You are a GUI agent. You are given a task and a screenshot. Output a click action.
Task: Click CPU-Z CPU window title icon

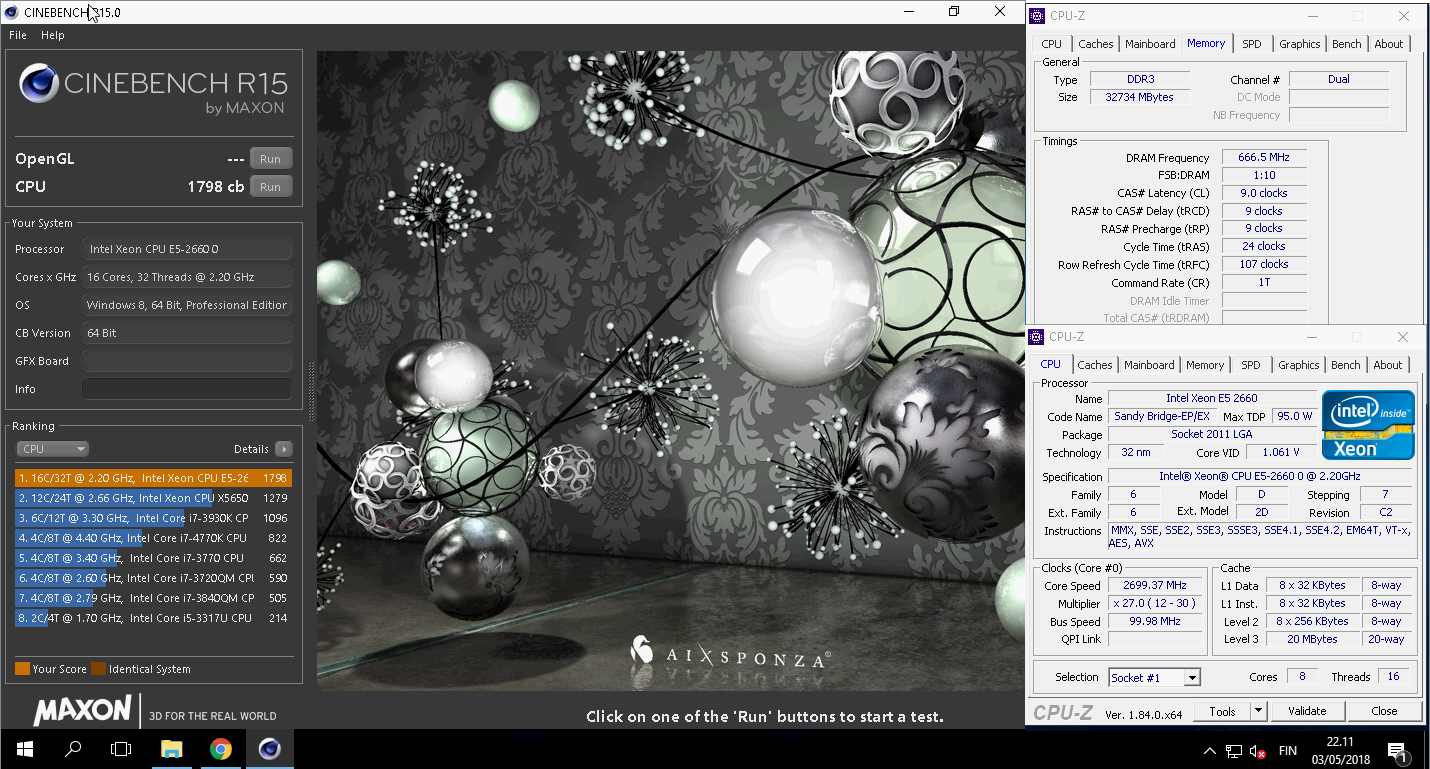click(1037, 337)
